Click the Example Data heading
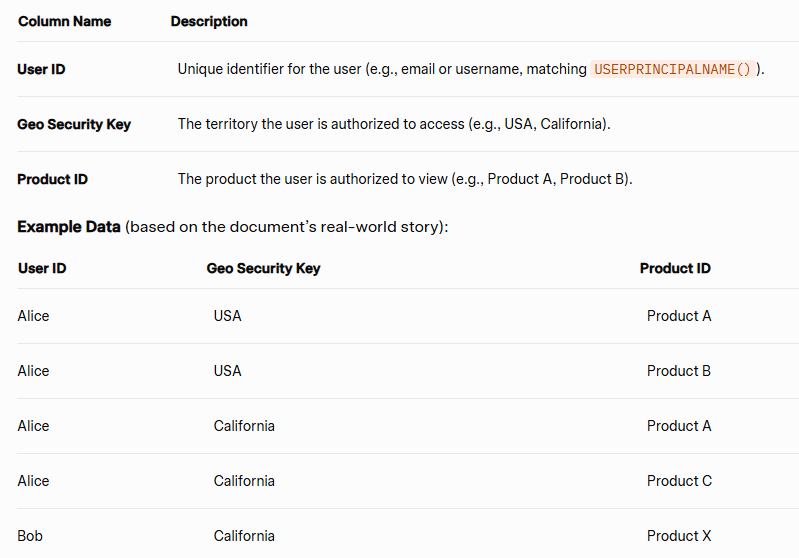Viewport: 799px width, 558px height. point(69,227)
